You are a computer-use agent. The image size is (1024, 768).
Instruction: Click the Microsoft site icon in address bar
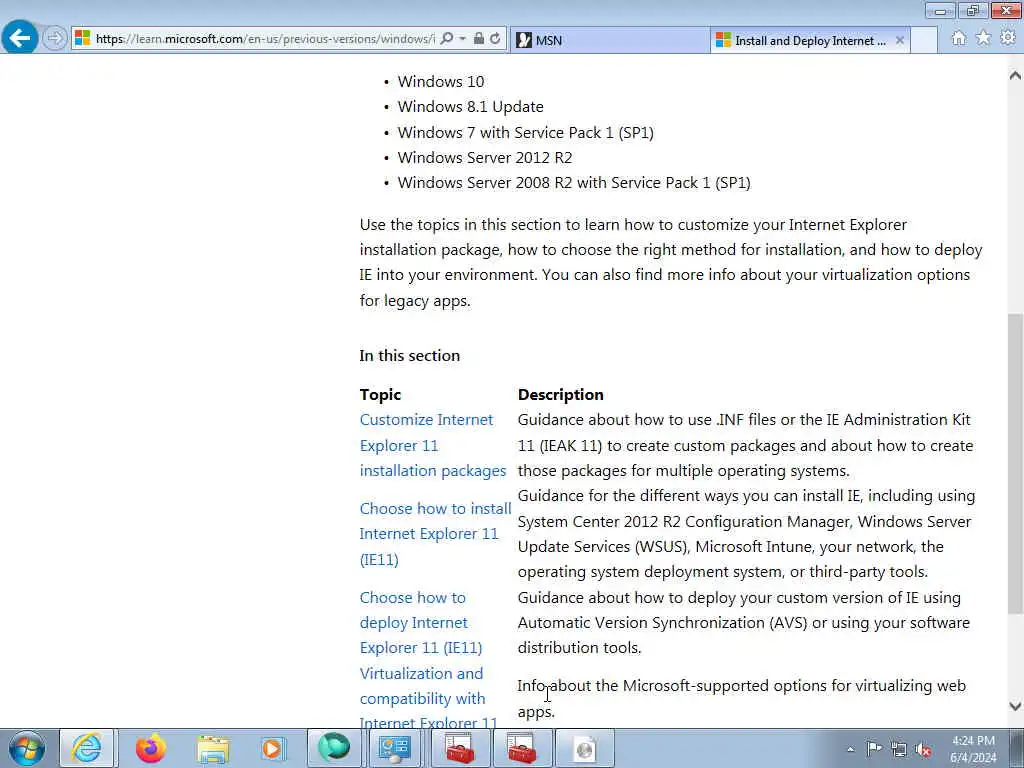82,39
